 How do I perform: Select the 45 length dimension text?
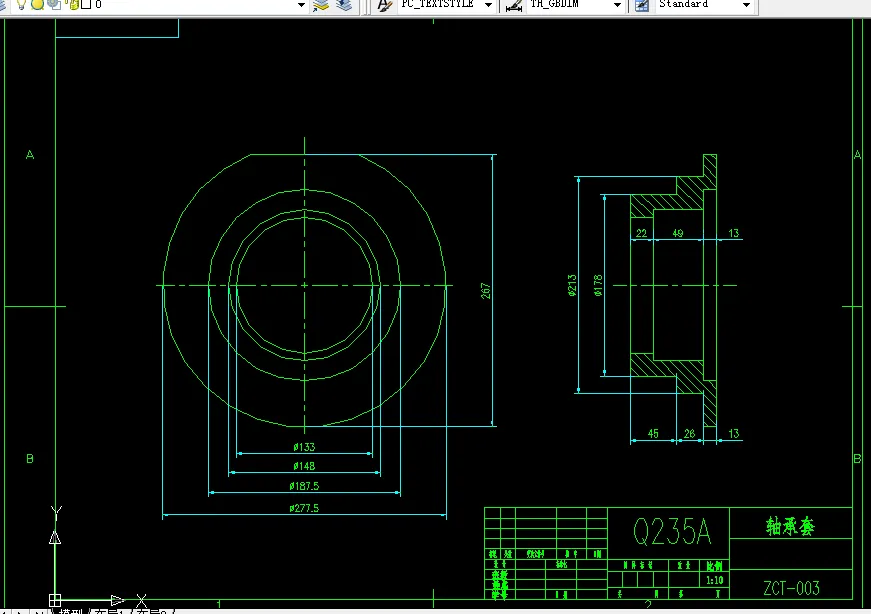click(653, 433)
